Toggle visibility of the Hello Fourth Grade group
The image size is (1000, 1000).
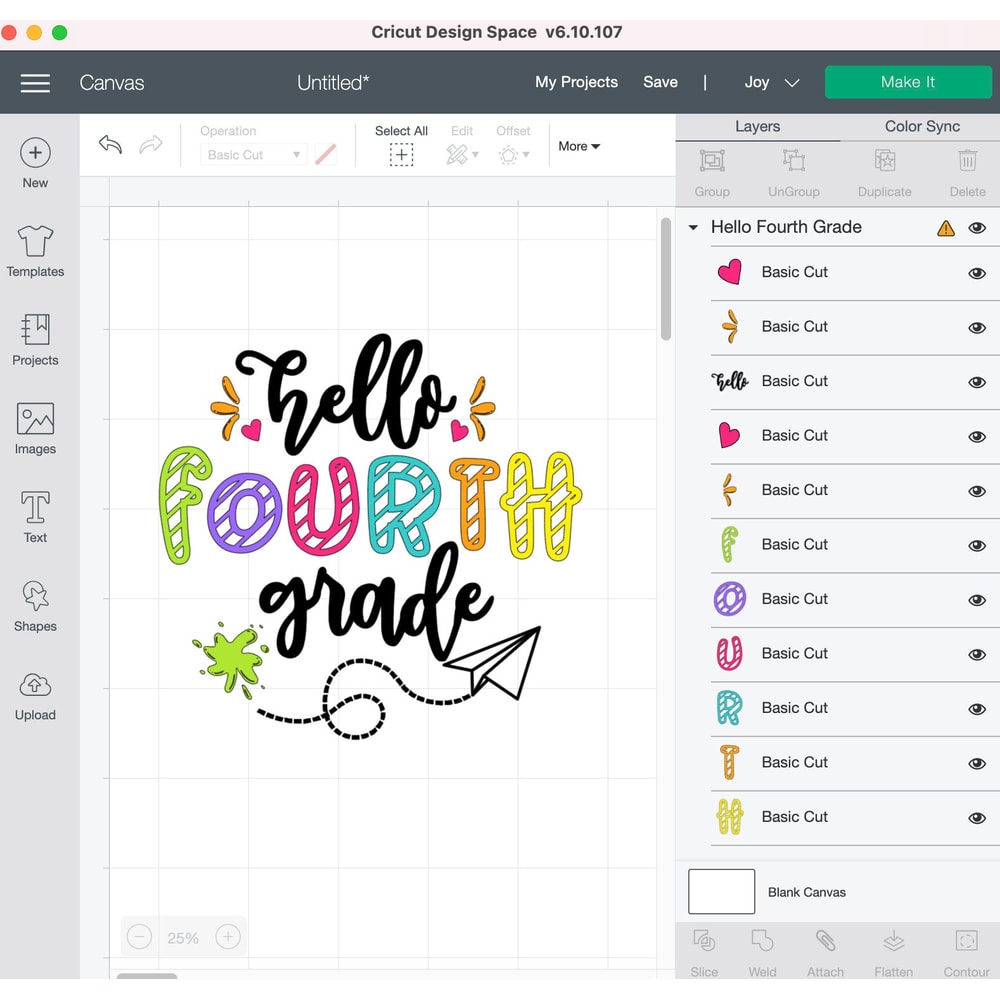[977, 227]
